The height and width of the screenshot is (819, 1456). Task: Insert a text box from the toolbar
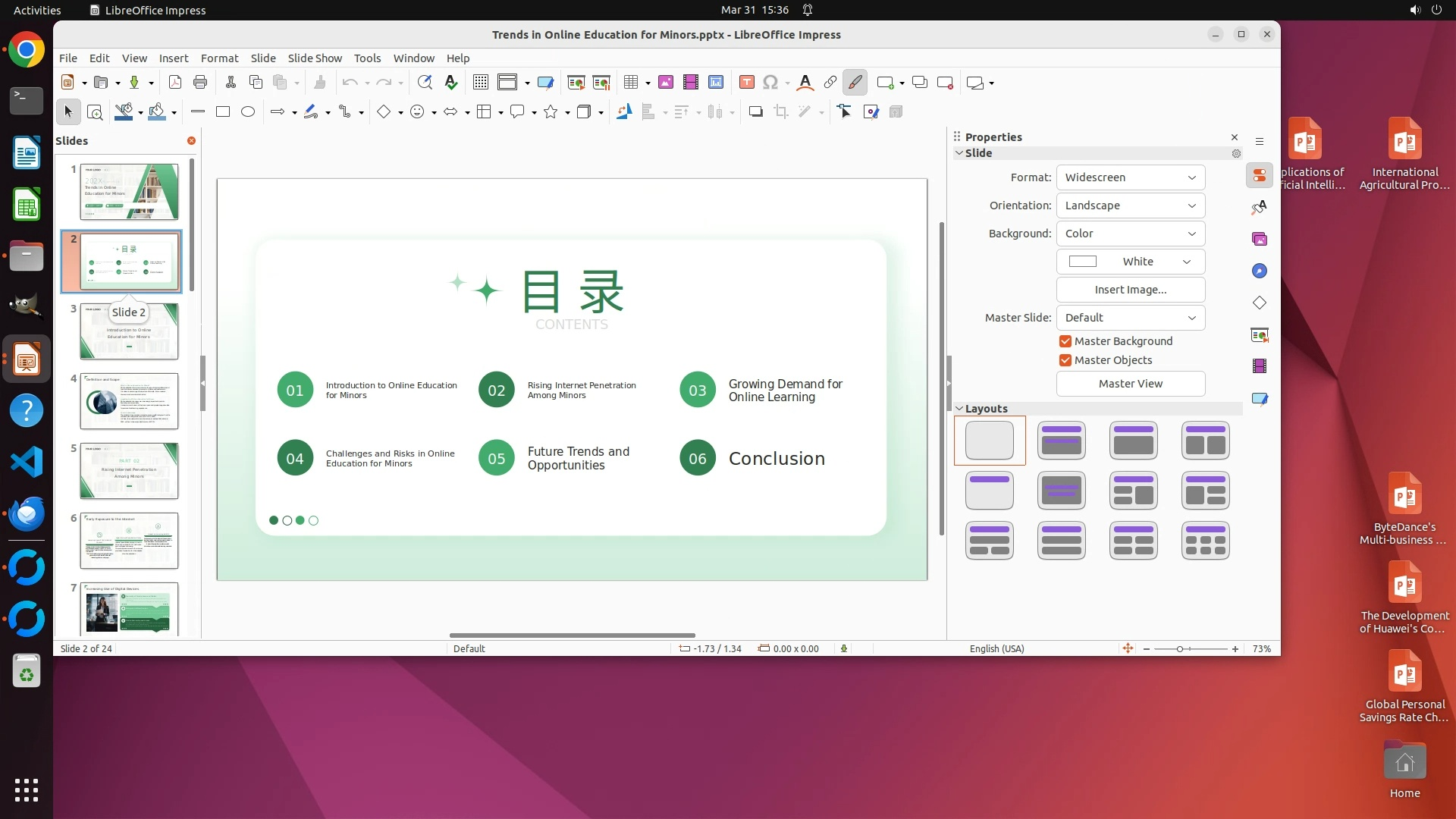[746, 83]
